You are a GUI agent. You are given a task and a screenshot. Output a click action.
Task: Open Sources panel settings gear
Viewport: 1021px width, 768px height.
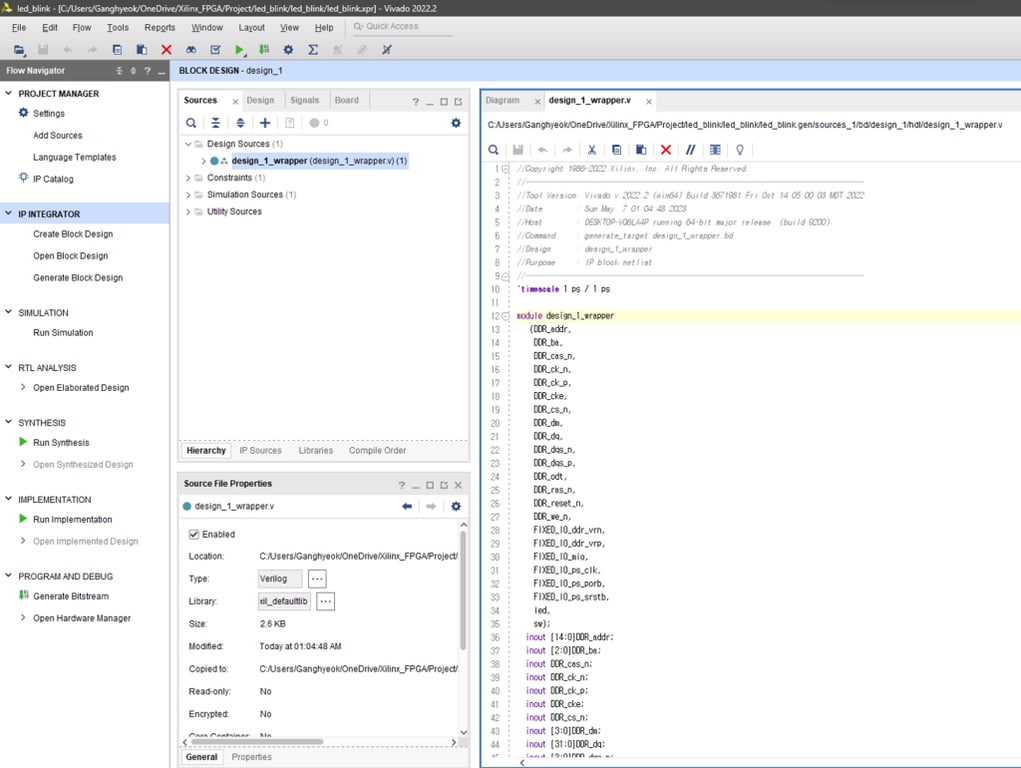point(456,123)
